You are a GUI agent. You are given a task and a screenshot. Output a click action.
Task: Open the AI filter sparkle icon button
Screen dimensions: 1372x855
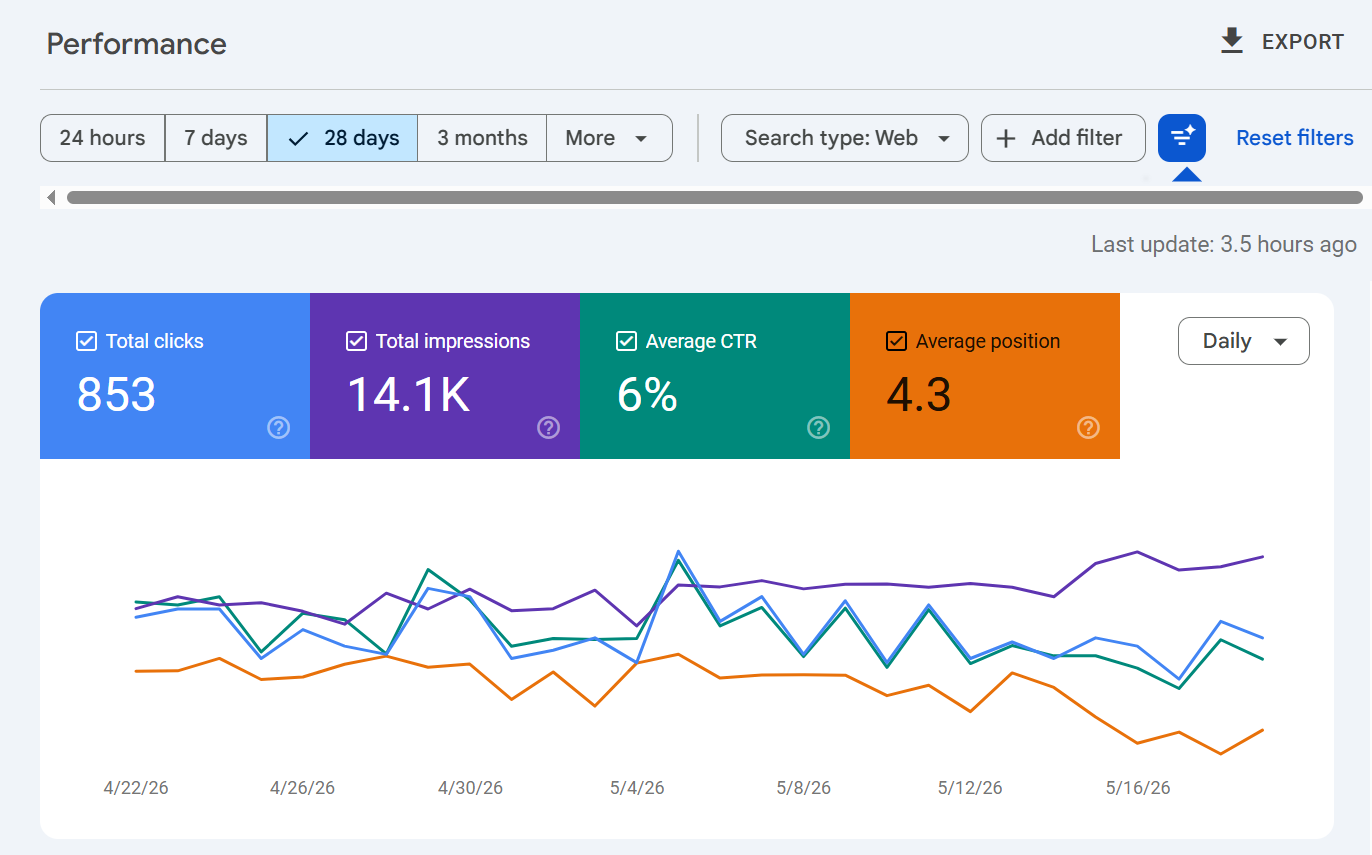[1182, 138]
